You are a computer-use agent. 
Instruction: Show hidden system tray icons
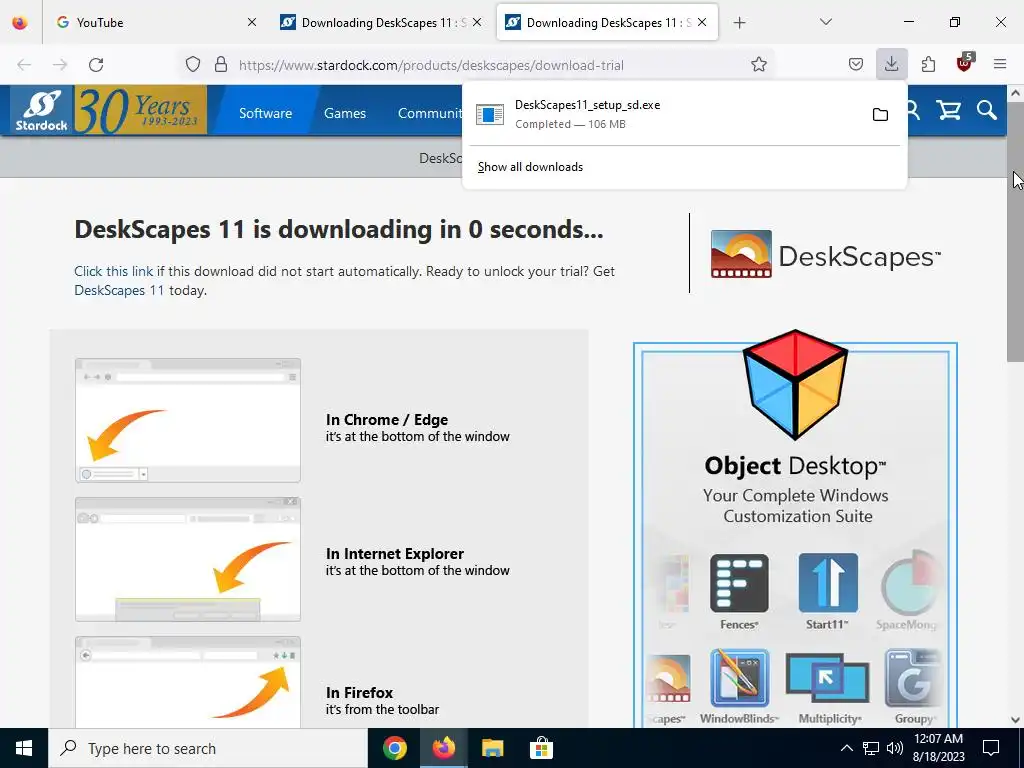pos(846,748)
